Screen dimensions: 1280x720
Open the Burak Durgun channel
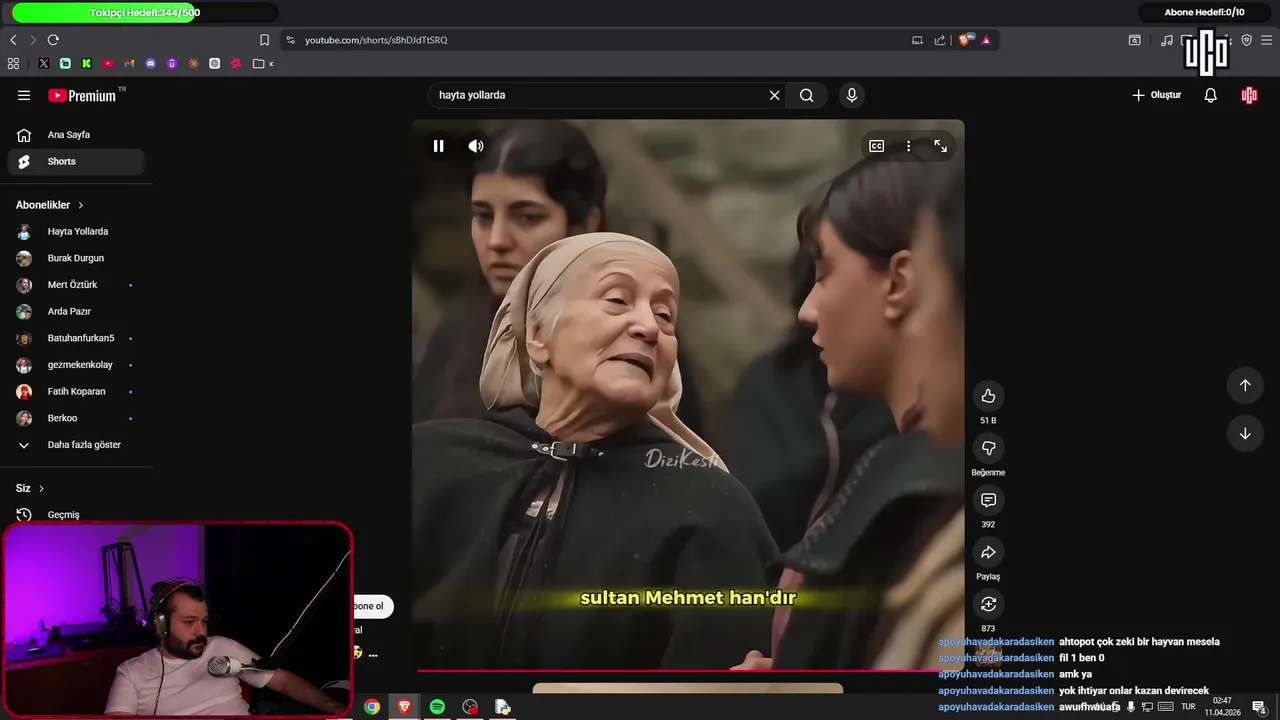(x=76, y=258)
